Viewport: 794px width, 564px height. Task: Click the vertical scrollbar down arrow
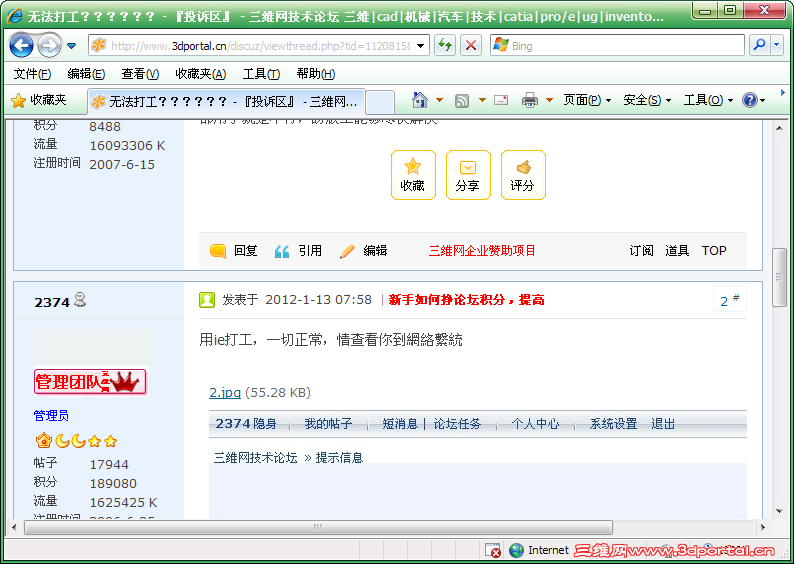point(779,511)
